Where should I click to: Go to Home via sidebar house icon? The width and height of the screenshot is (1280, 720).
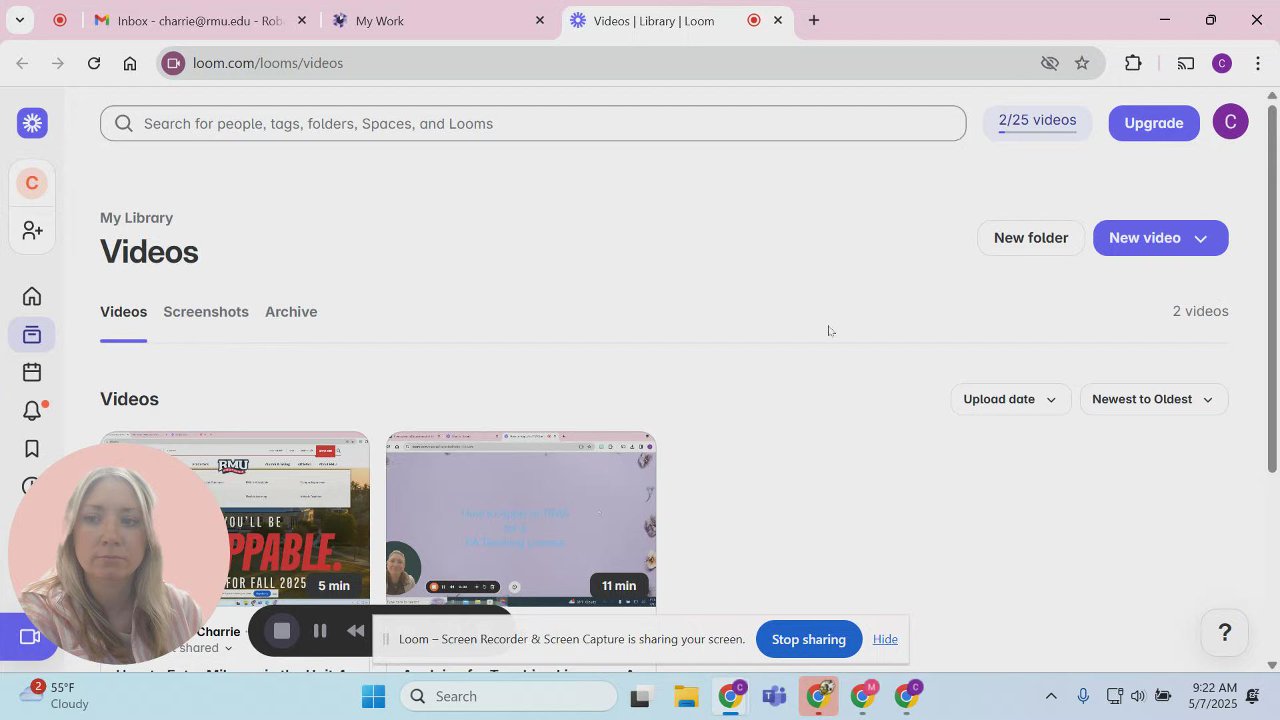pos(32,296)
